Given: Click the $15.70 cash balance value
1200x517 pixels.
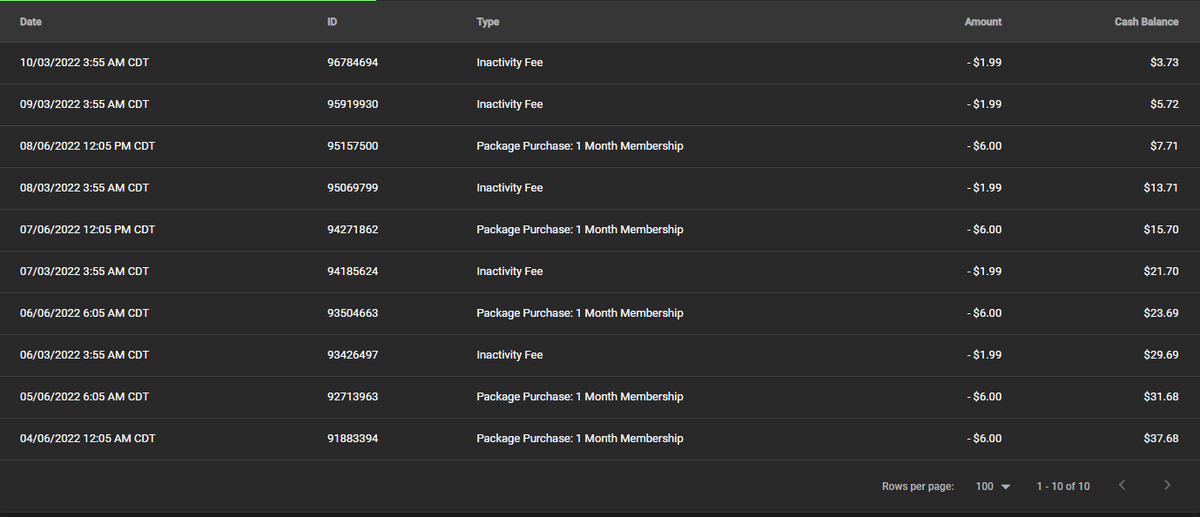Looking at the screenshot, I should tap(1161, 230).
